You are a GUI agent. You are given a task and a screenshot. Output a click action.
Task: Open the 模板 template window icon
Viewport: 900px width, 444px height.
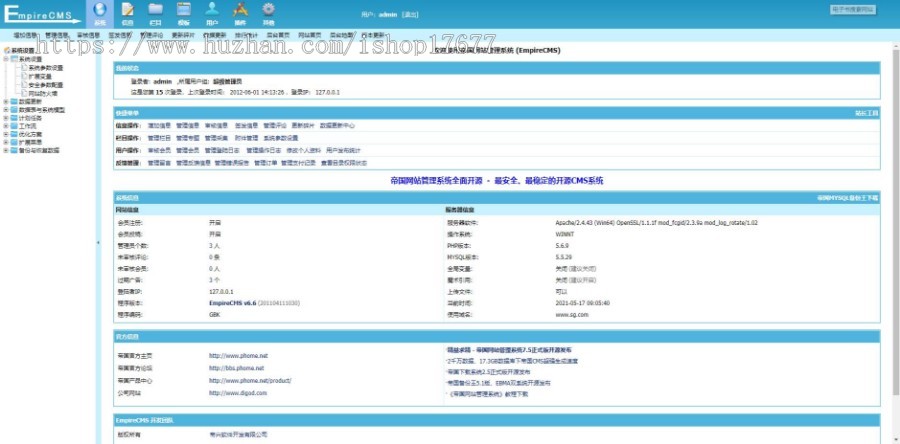(184, 11)
